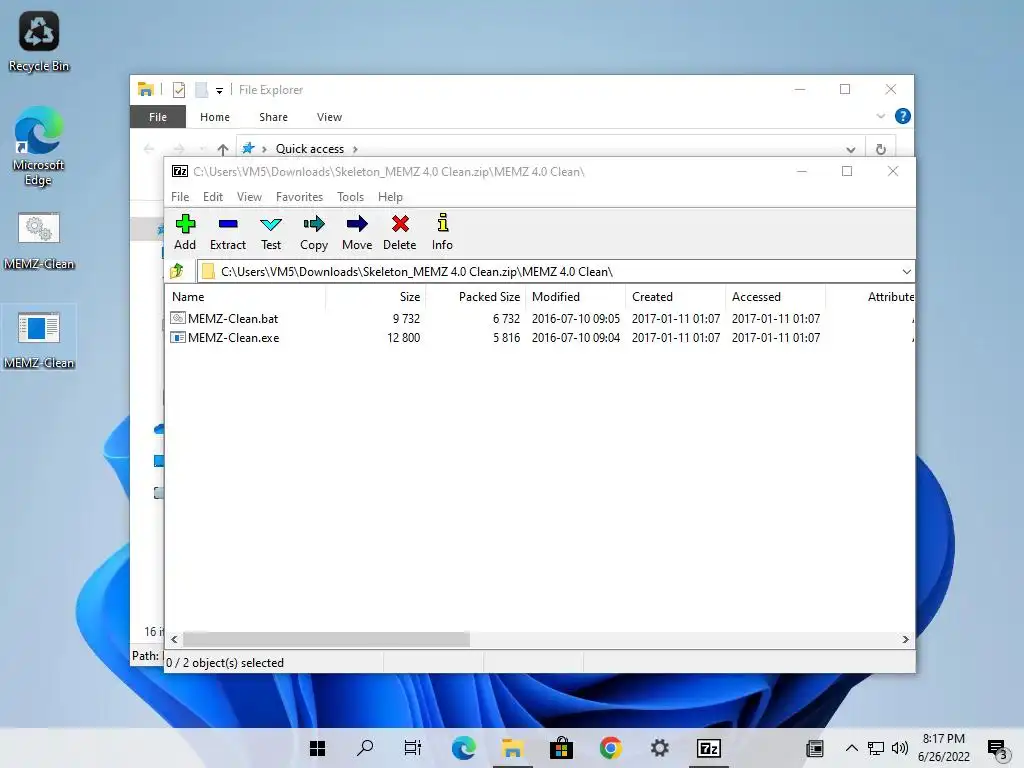This screenshot has width=1024, height=768.
Task: Show hidden system tray icons
Action: [852, 748]
